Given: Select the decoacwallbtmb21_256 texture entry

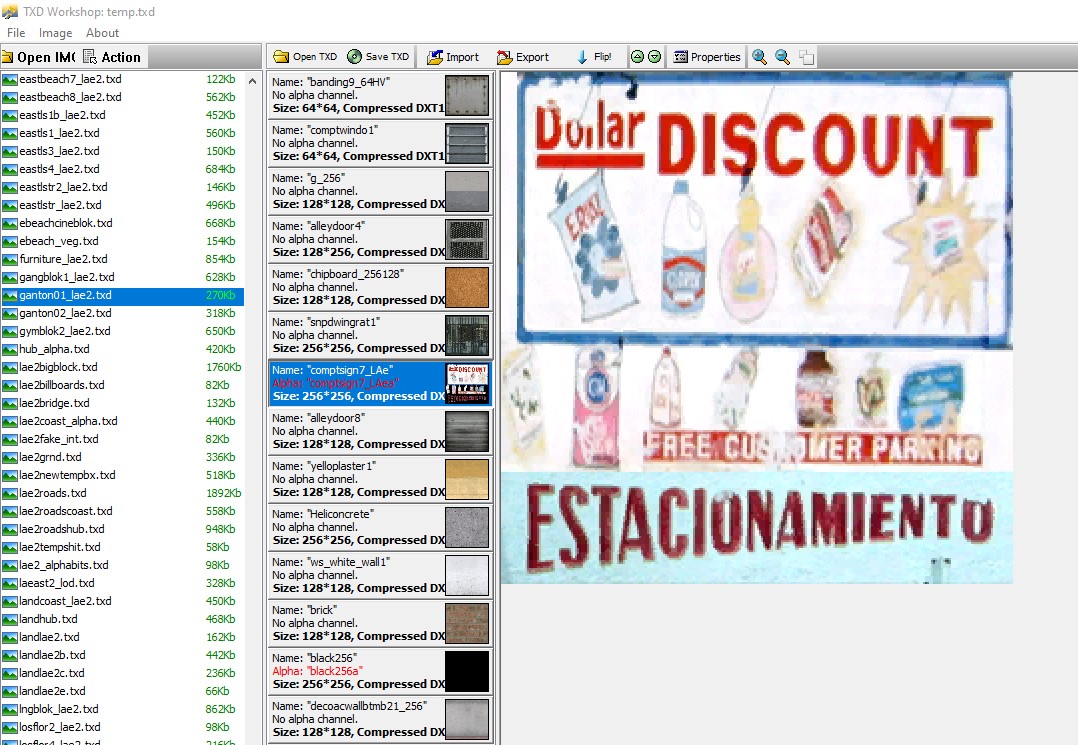Looking at the screenshot, I should pos(380,719).
